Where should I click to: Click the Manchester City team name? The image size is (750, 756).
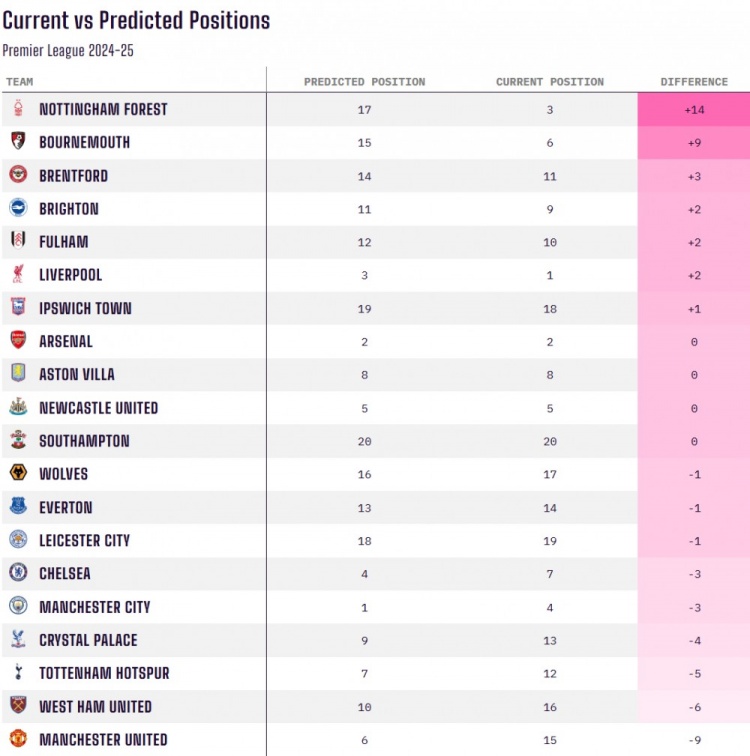95,607
